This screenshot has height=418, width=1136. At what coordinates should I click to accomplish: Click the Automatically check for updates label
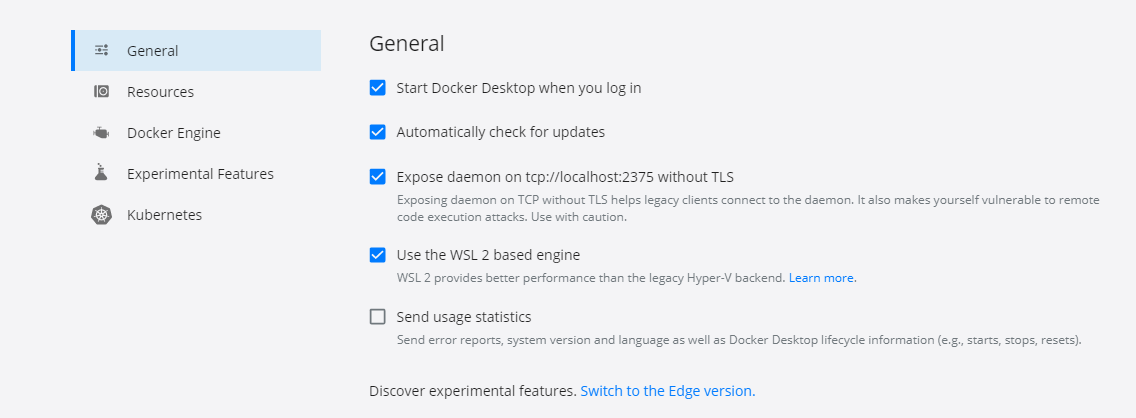point(501,132)
